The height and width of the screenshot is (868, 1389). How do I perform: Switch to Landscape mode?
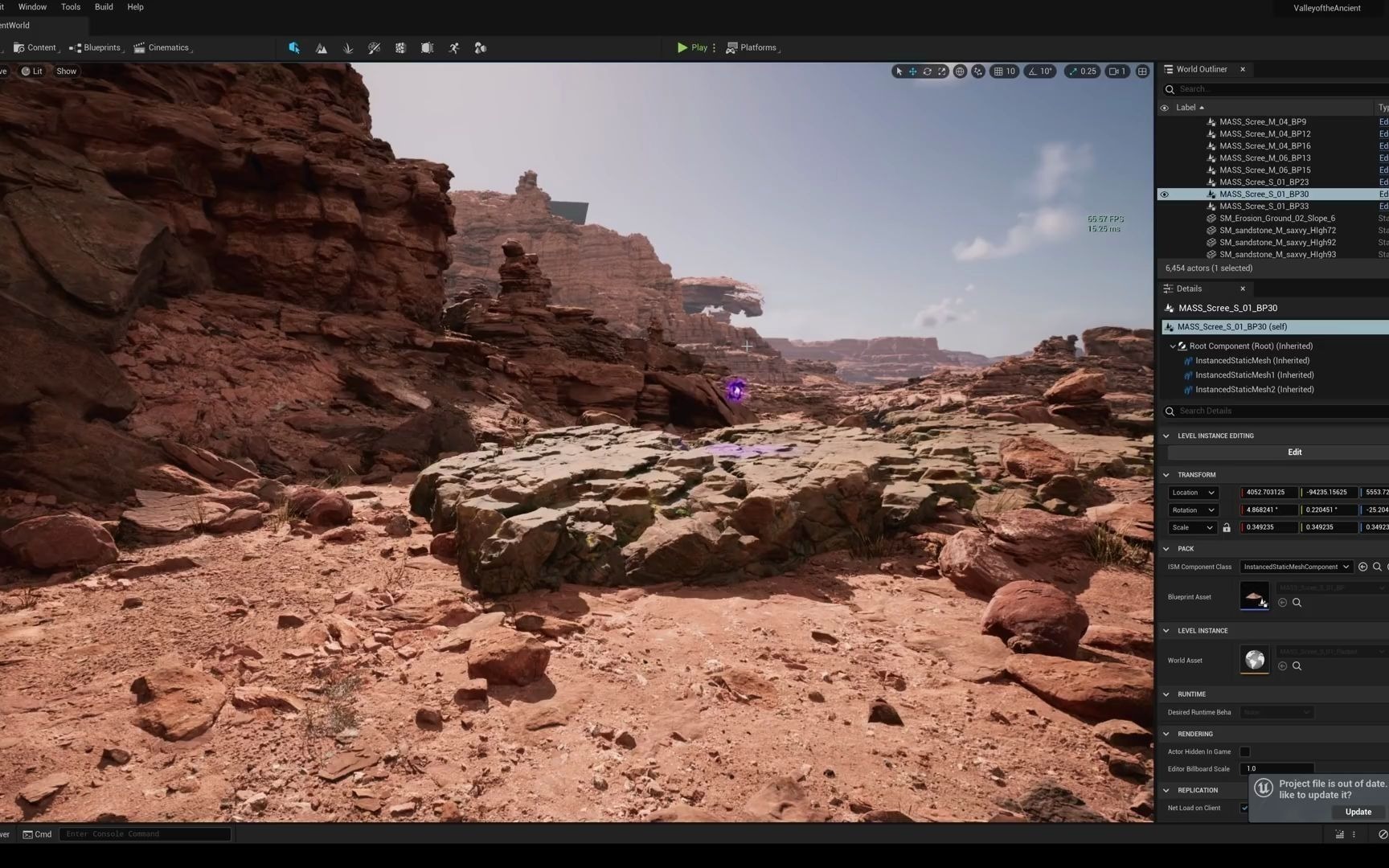pyautogui.click(x=322, y=48)
